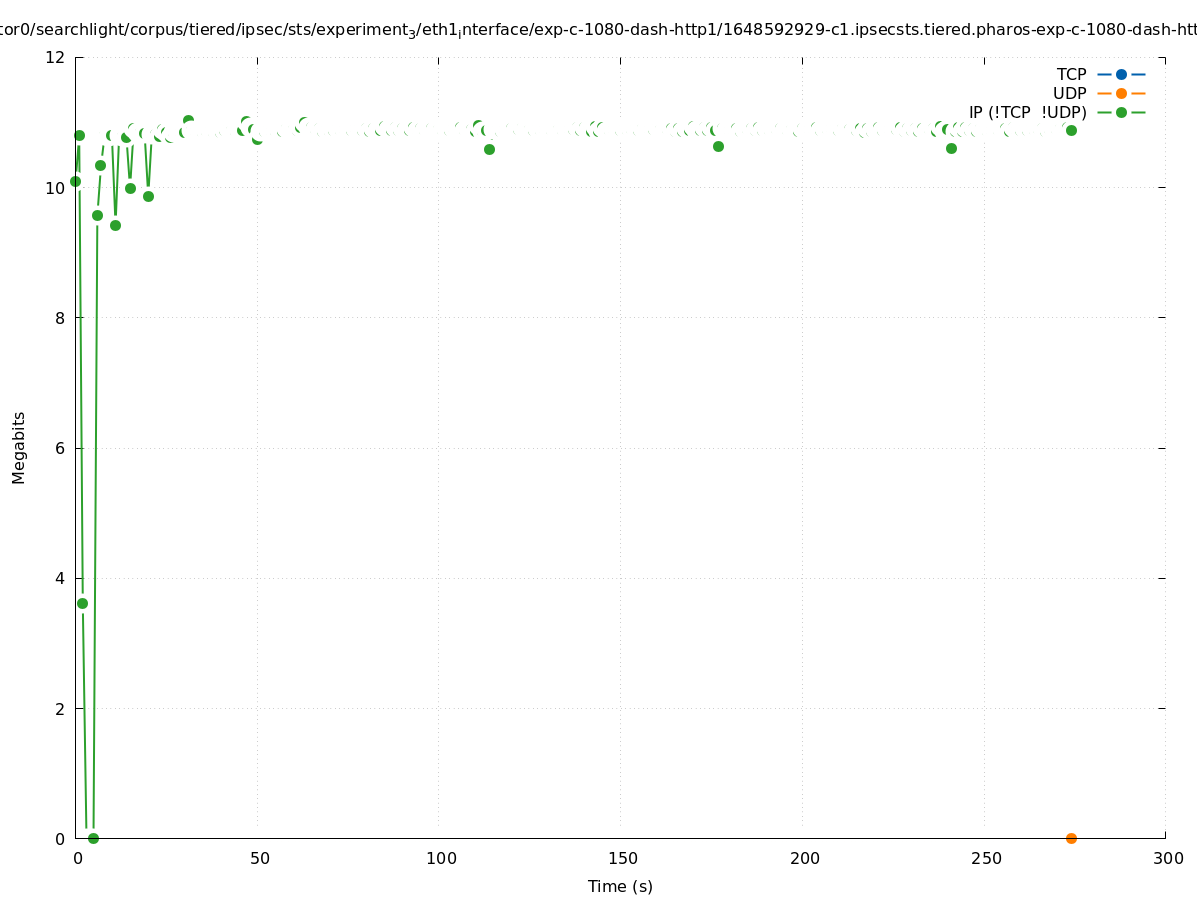This screenshot has height=900, width=1197.
Task: Click the dipped green point near 176 seconds
Action: click(718, 146)
